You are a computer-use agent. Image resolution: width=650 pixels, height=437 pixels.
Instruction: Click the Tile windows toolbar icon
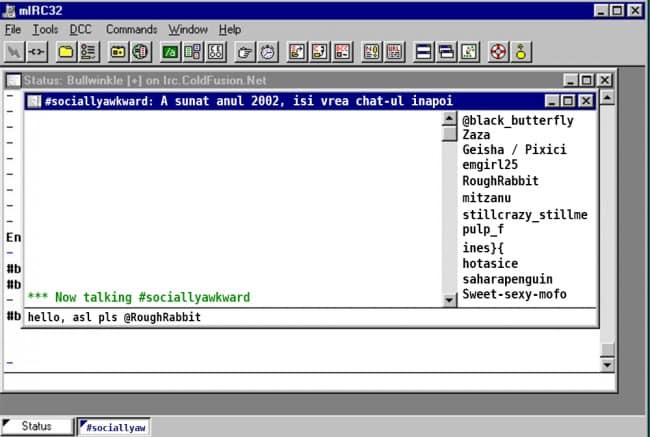click(424, 52)
